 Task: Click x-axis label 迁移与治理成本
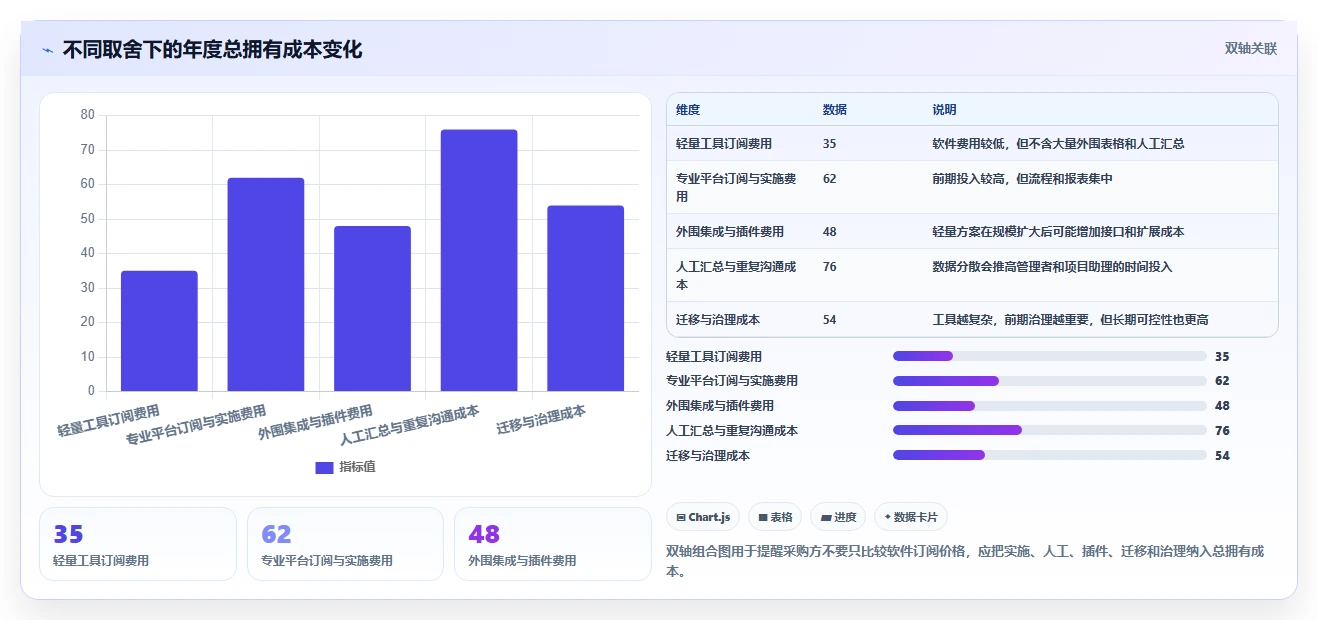click(x=541, y=420)
